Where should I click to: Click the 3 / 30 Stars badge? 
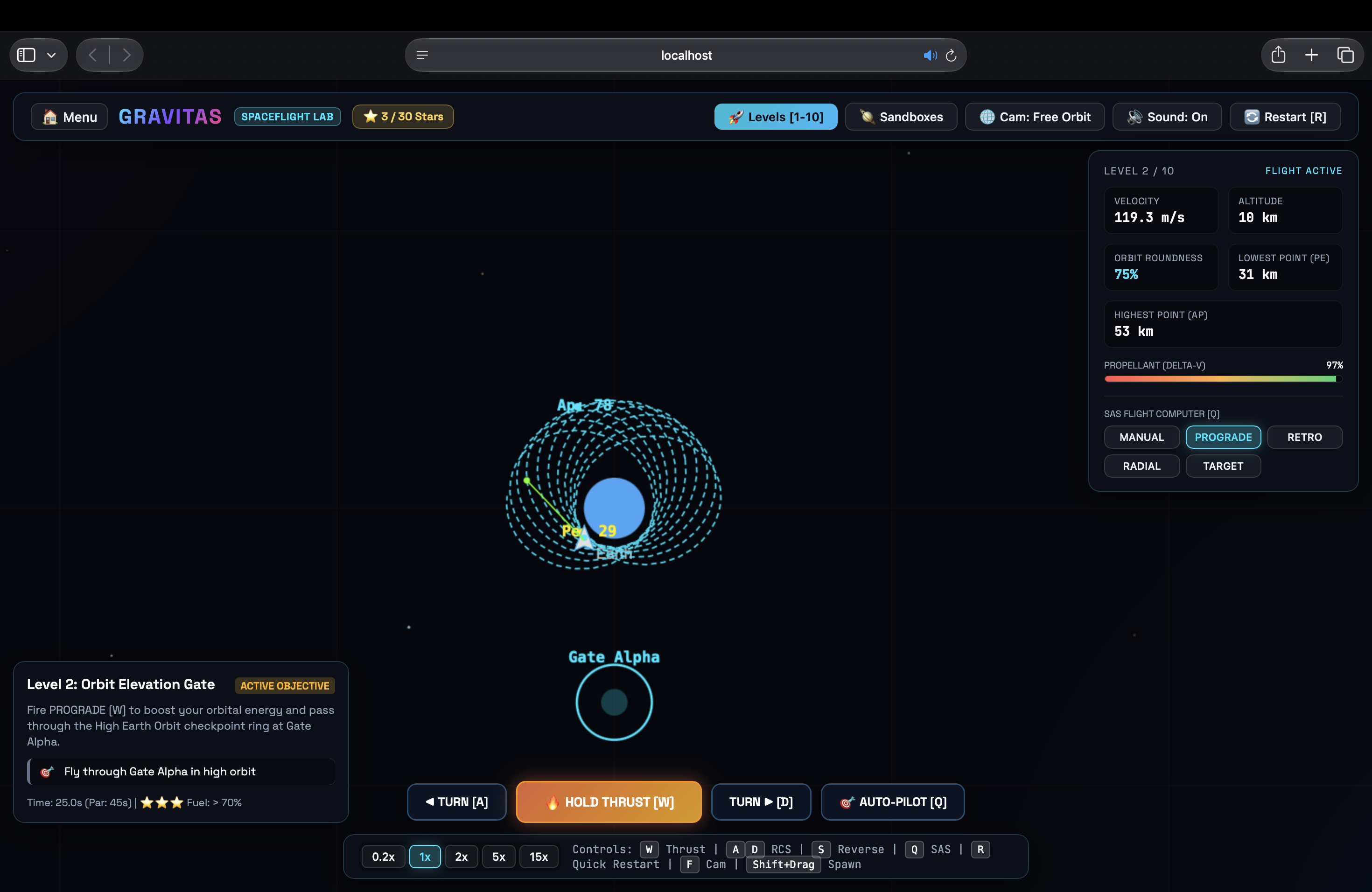point(403,116)
